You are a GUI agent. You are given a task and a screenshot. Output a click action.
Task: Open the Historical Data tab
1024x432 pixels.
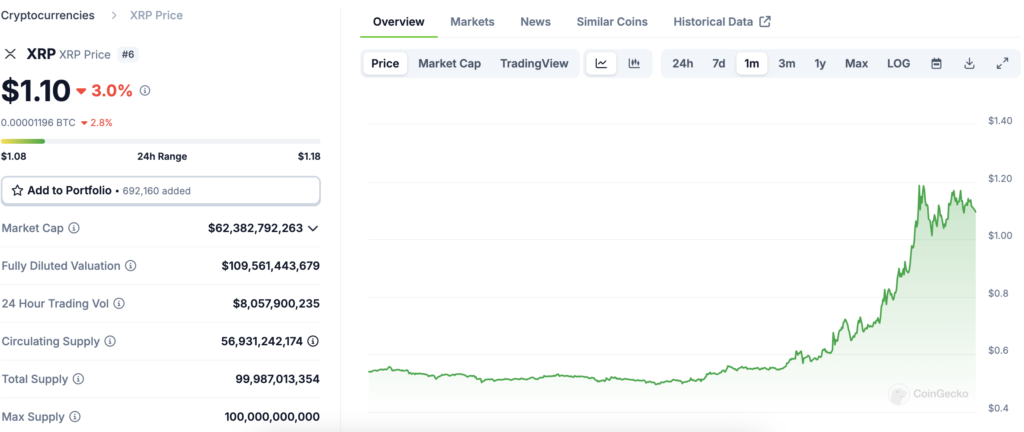[721, 22]
